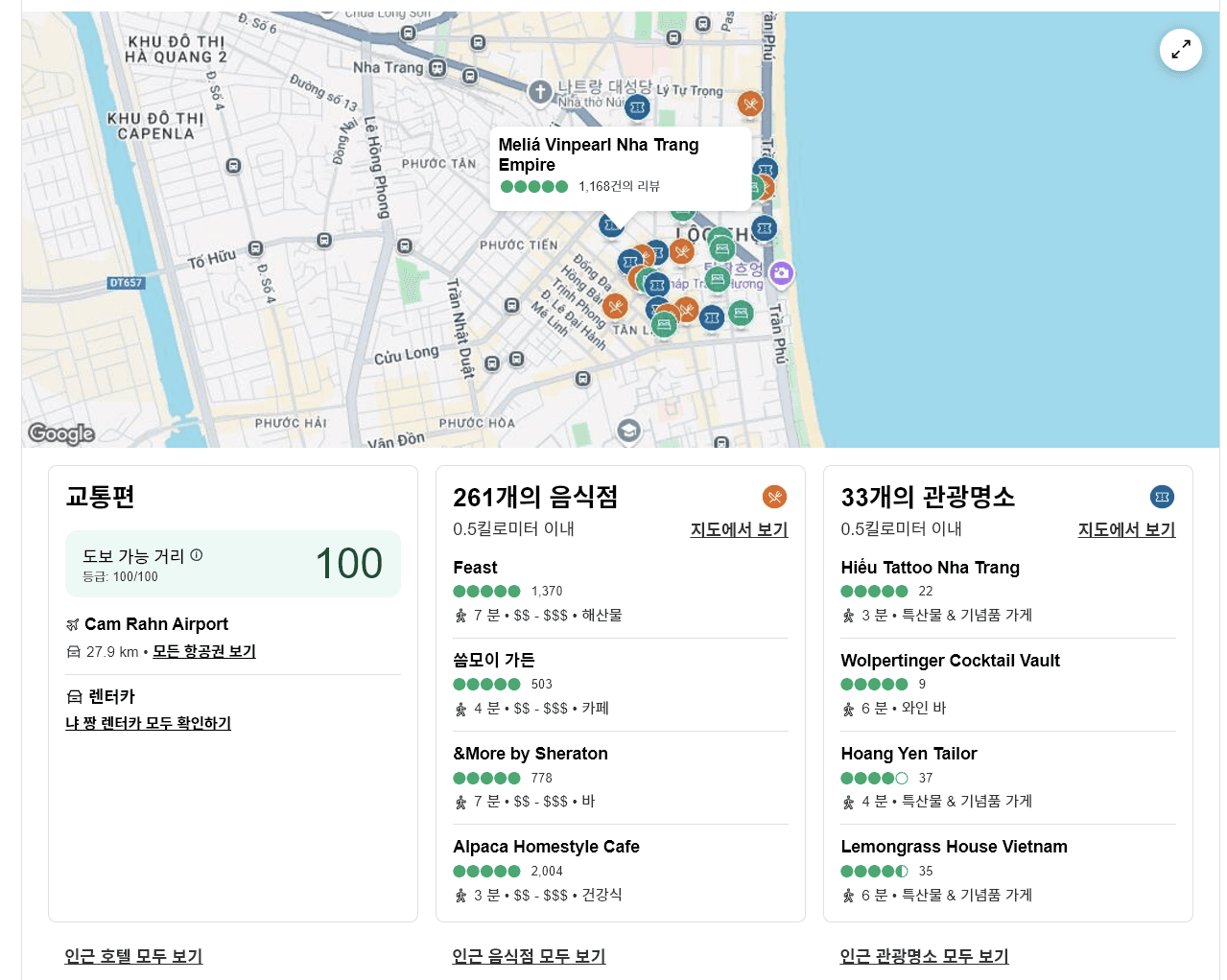The image size is (1227, 980).
Task: Open 지도에서 보기 link for attractions
Action: click(1126, 529)
